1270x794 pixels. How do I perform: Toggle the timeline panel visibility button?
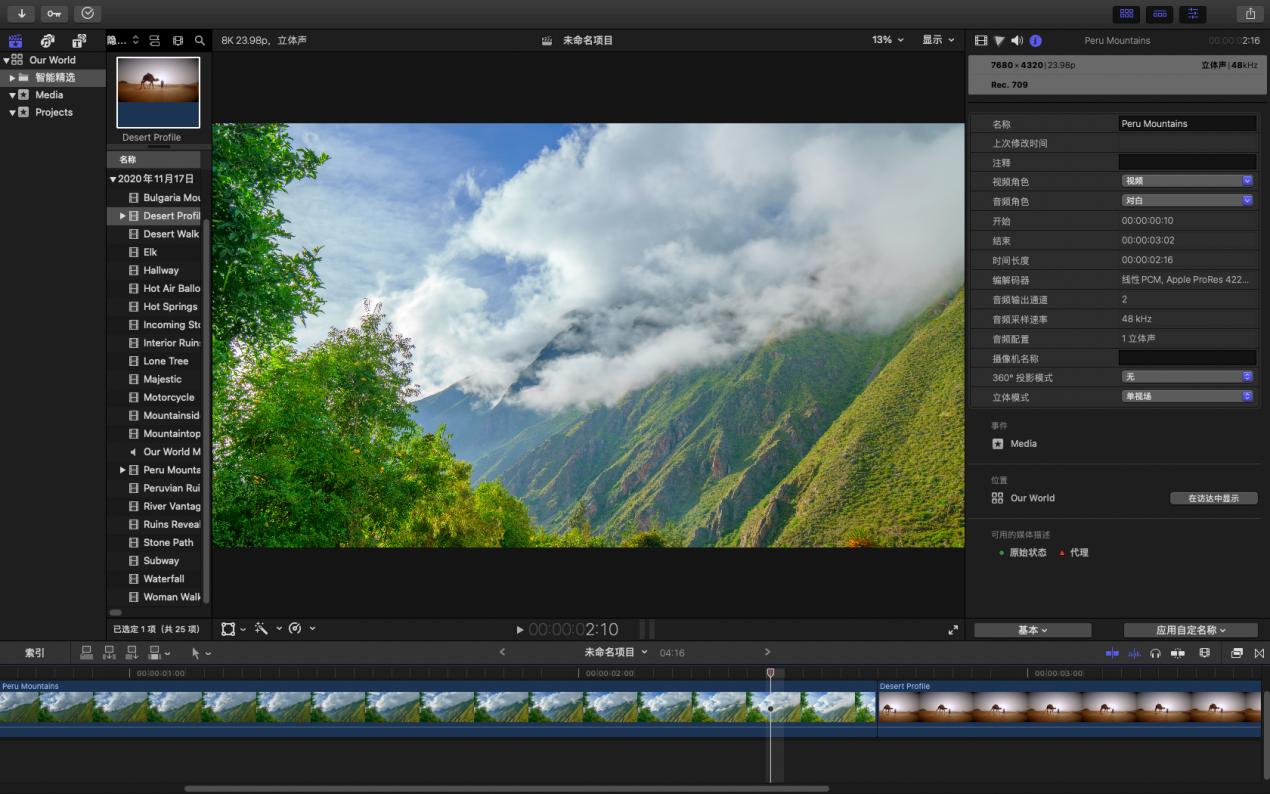[1159, 13]
